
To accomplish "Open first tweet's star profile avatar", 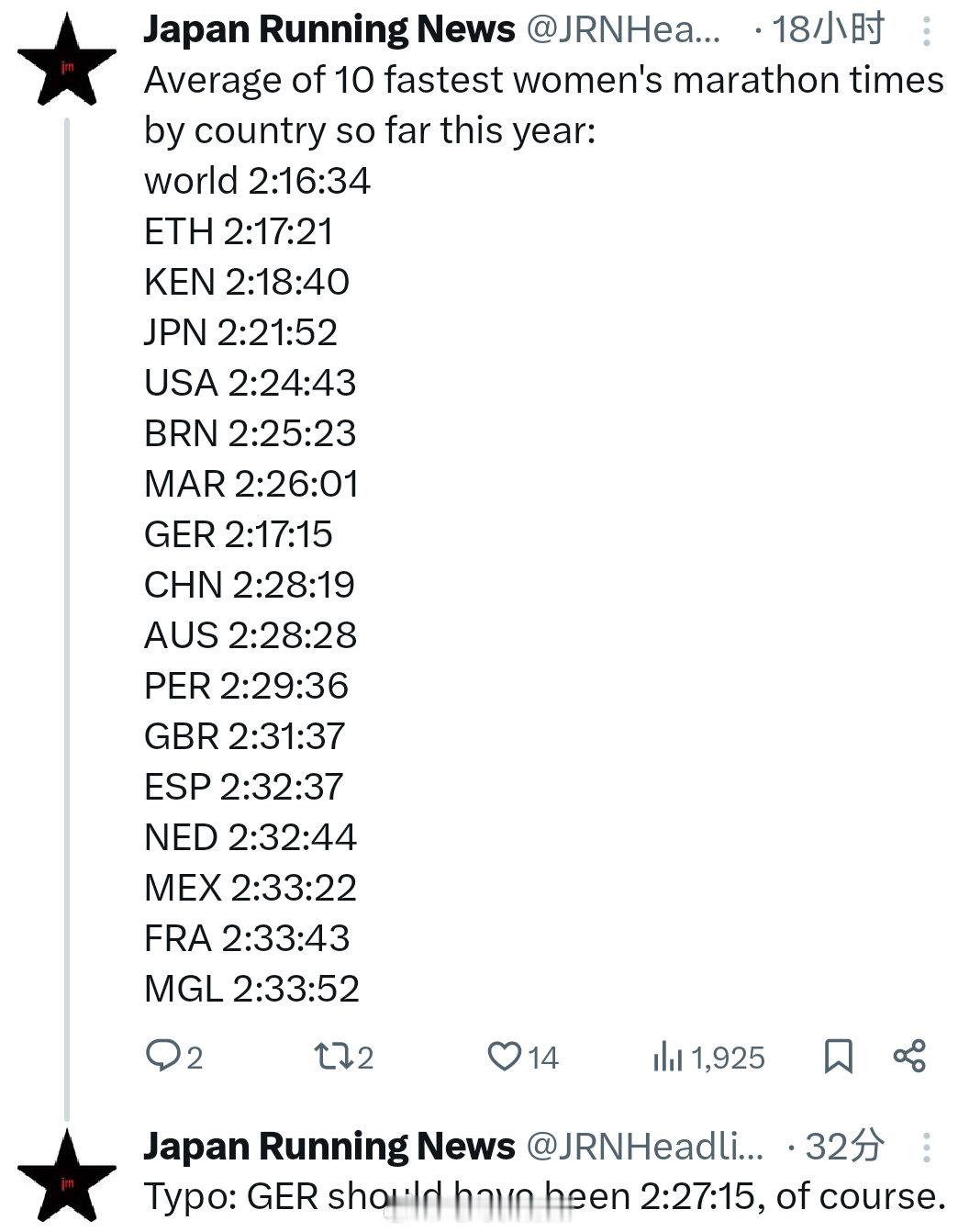I will (x=67, y=61).
